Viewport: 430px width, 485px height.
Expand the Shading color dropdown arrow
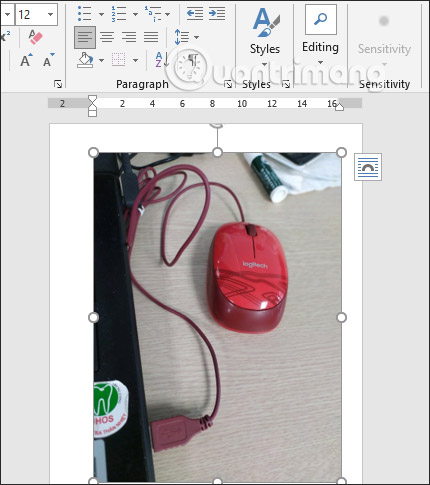tap(101, 60)
